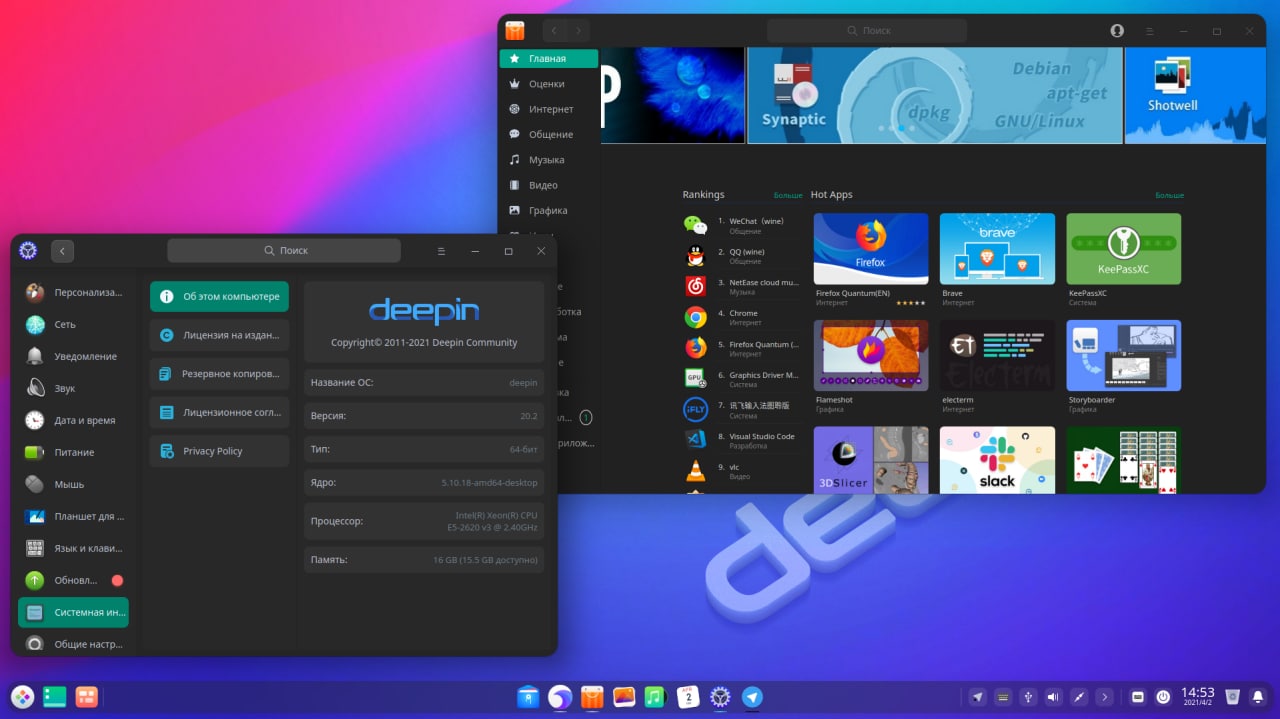Open App Store account icon
The width and height of the screenshot is (1280, 719).
(1117, 31)
